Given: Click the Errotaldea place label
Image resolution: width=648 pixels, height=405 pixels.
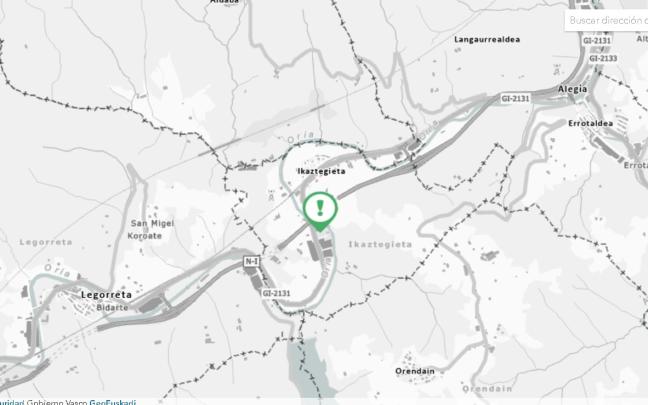Looking at the screenshot, I should 591,123.
